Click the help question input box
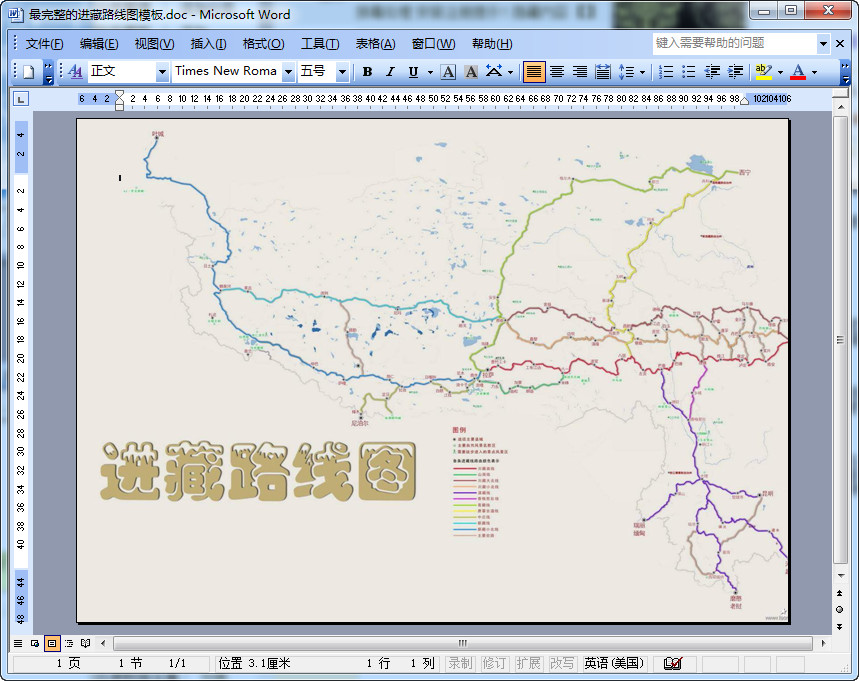This screenshot has width=859, height=681. pos(735,43)
